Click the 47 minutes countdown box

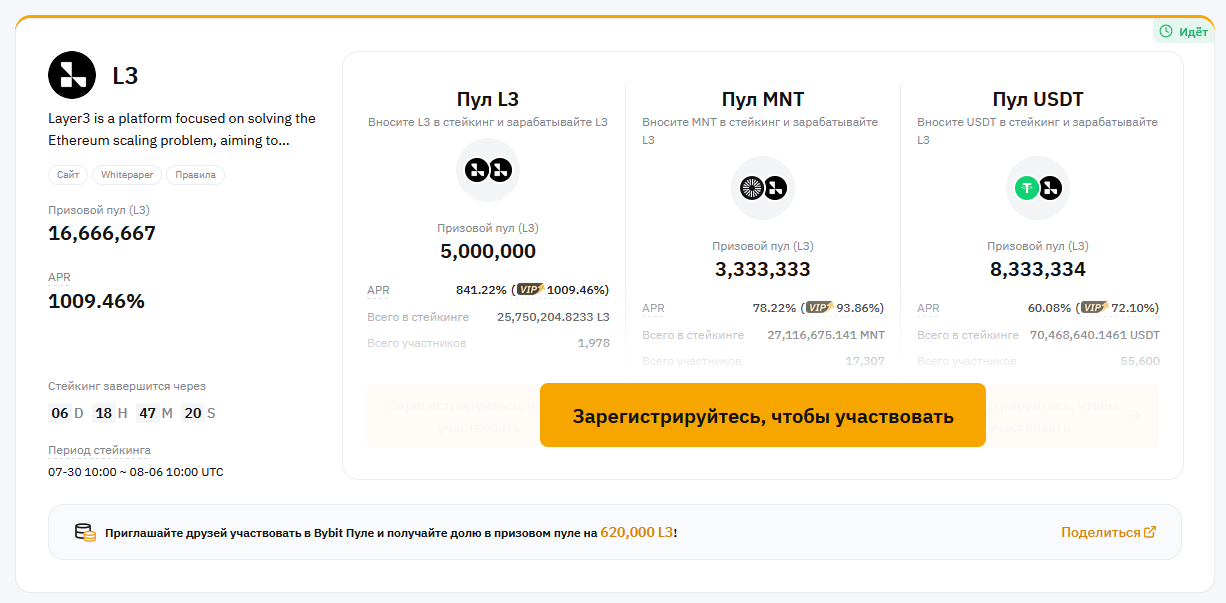pyautogui.click(x=148, y=413)
